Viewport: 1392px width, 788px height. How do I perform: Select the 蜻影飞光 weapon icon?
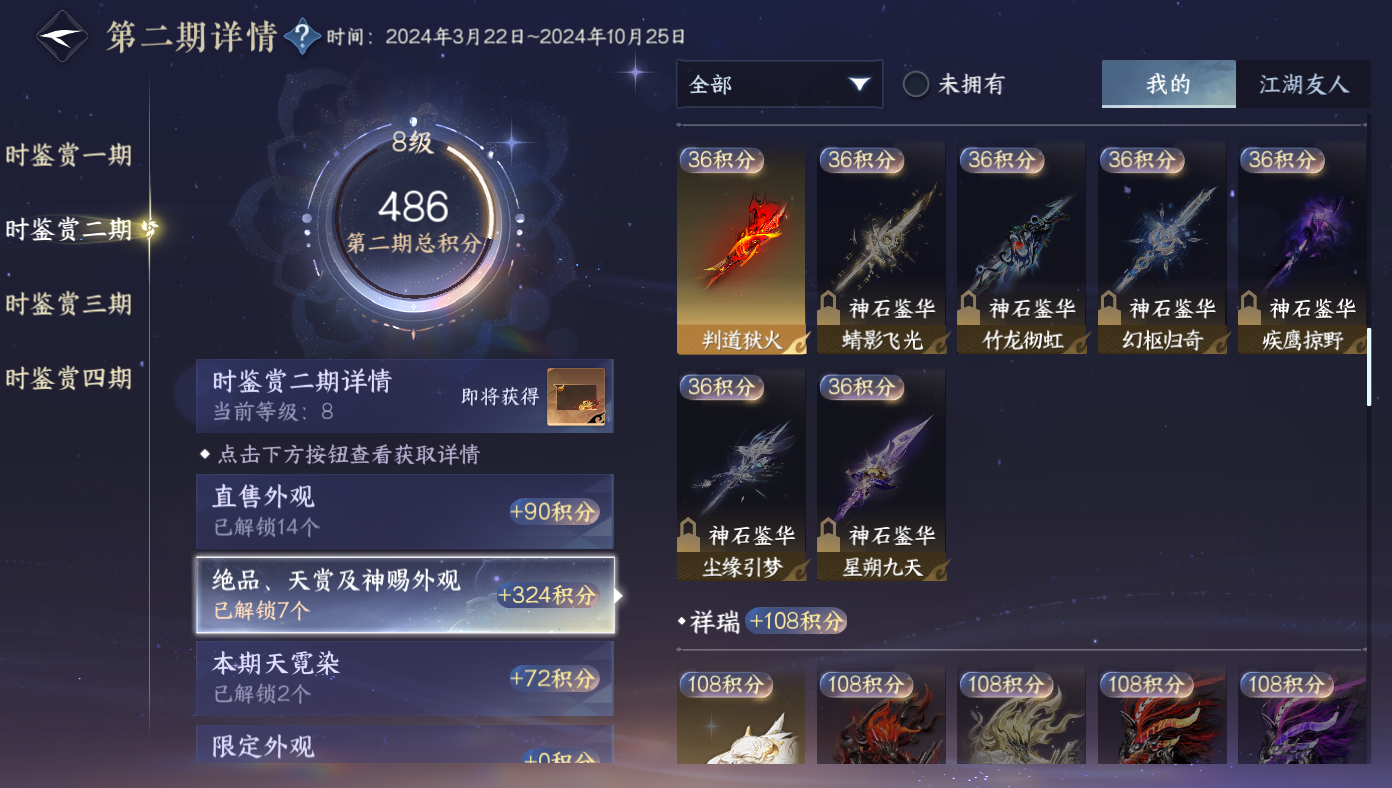pyautogui.click(x=881, y=249)
